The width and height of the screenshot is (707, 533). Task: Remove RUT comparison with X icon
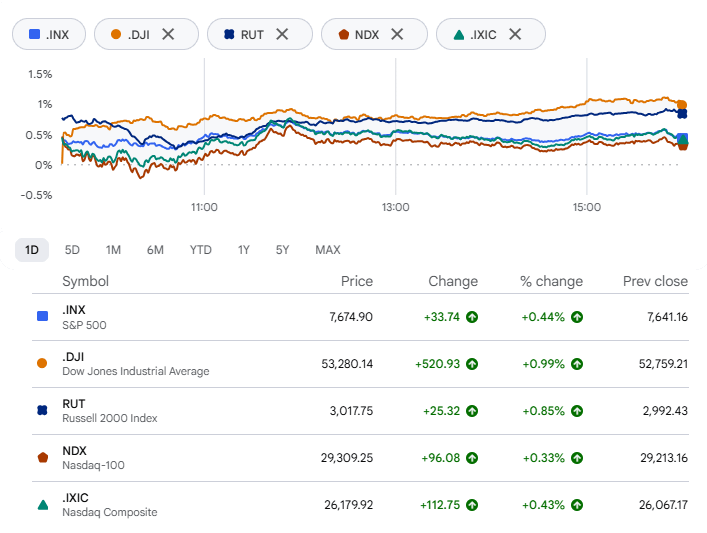[x=282, y=34]
